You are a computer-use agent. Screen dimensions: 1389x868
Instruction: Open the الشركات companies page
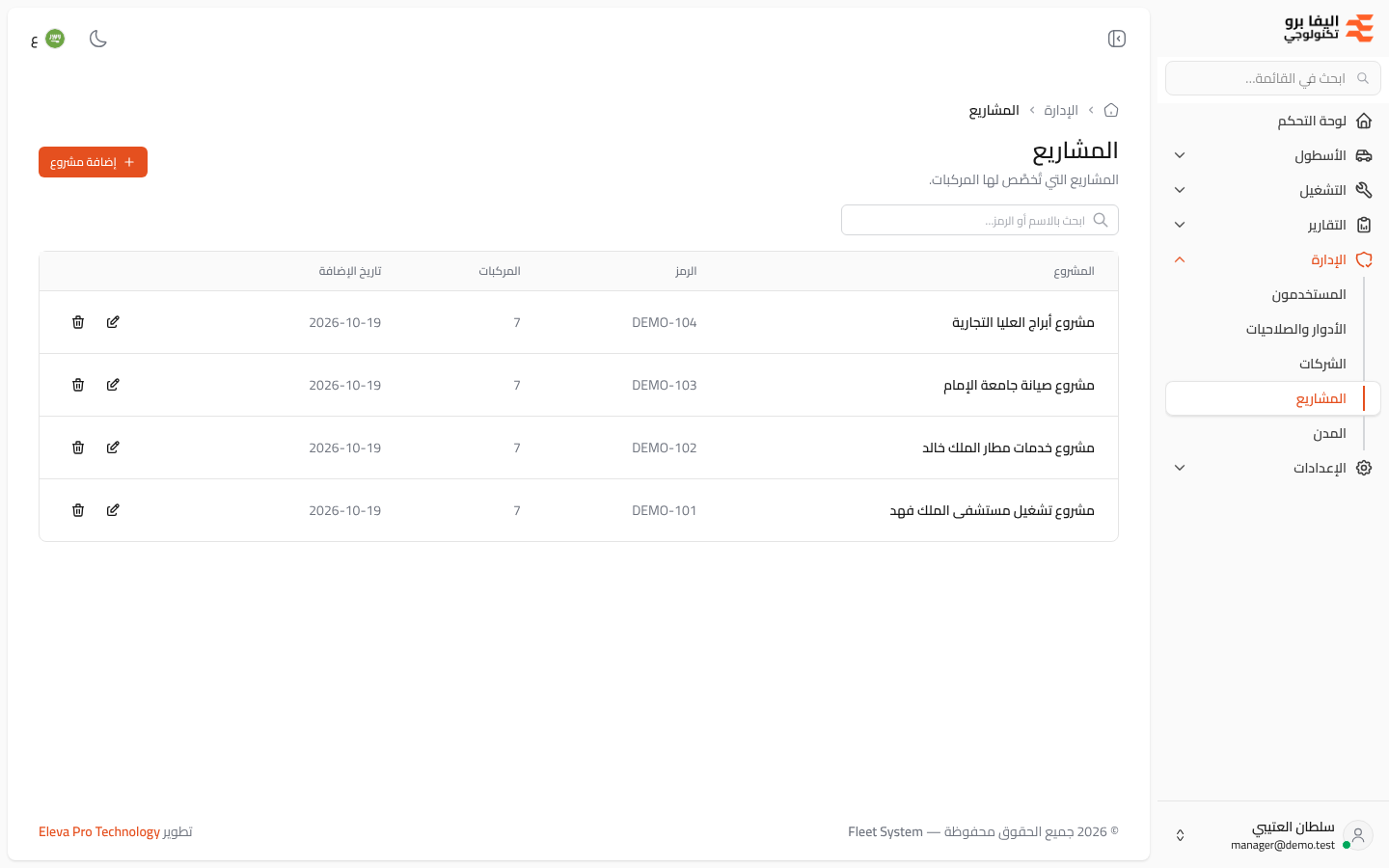click(1273, 364)
